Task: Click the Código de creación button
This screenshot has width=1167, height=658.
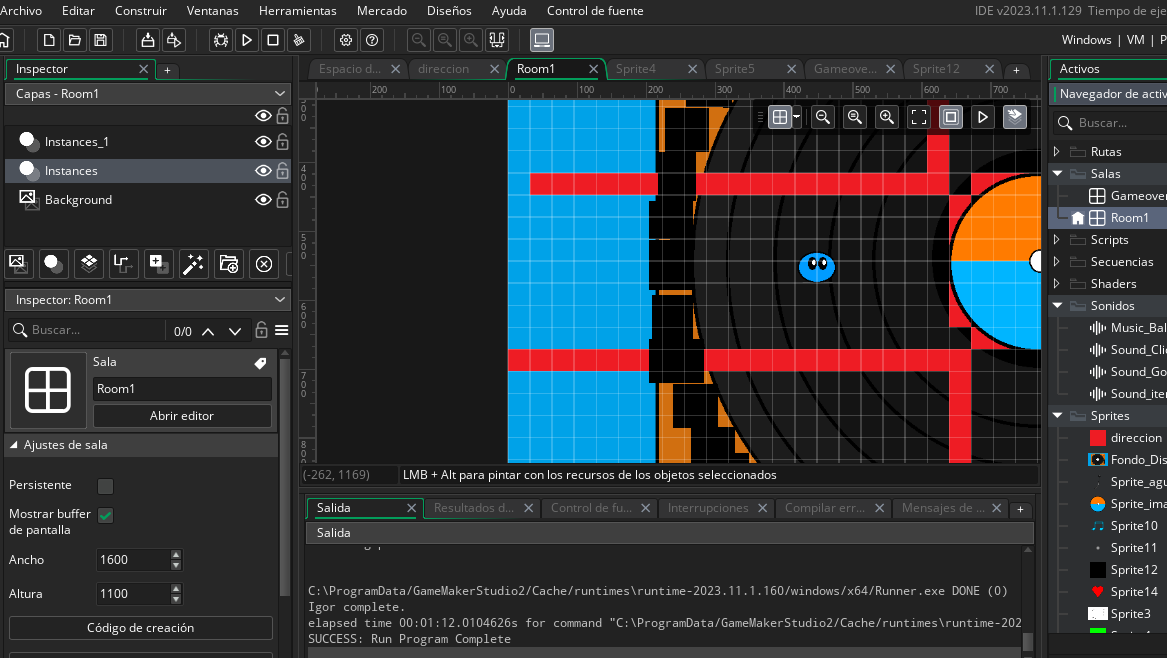Action: (x=140, y=628)
